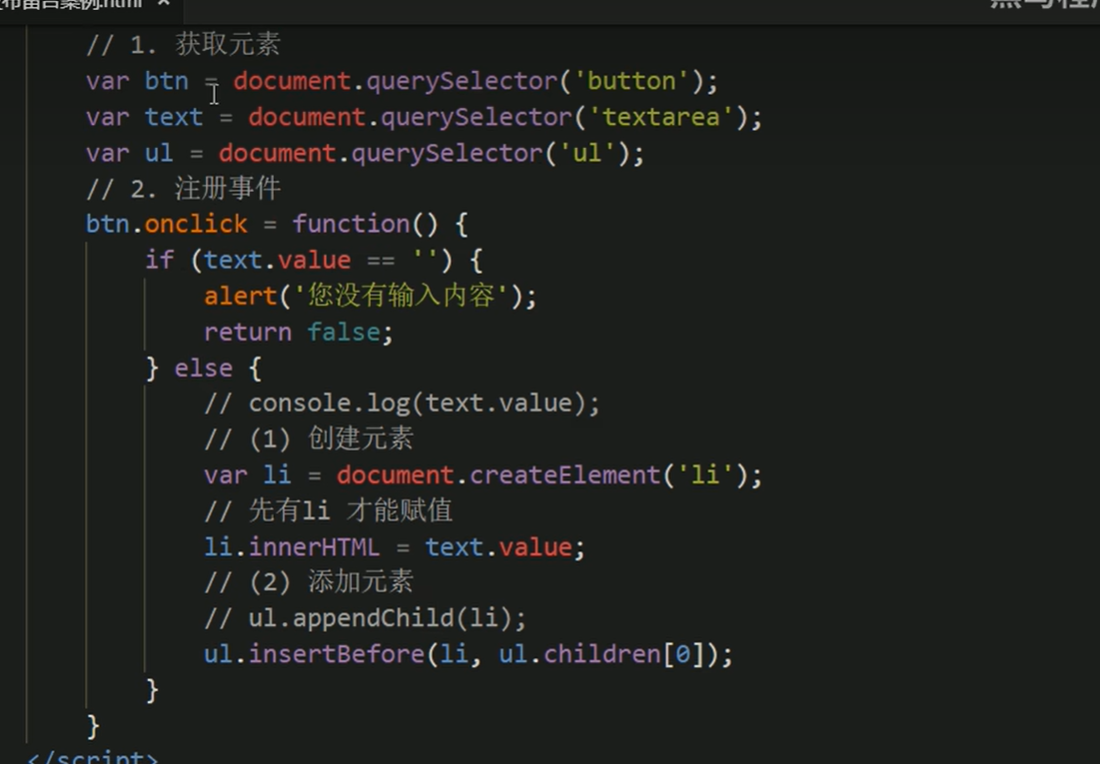This screenshot has height=764, width=1100.
Task: Click the 'li.innerHTML = text.value;' line
Action: (x=394, y=547)
